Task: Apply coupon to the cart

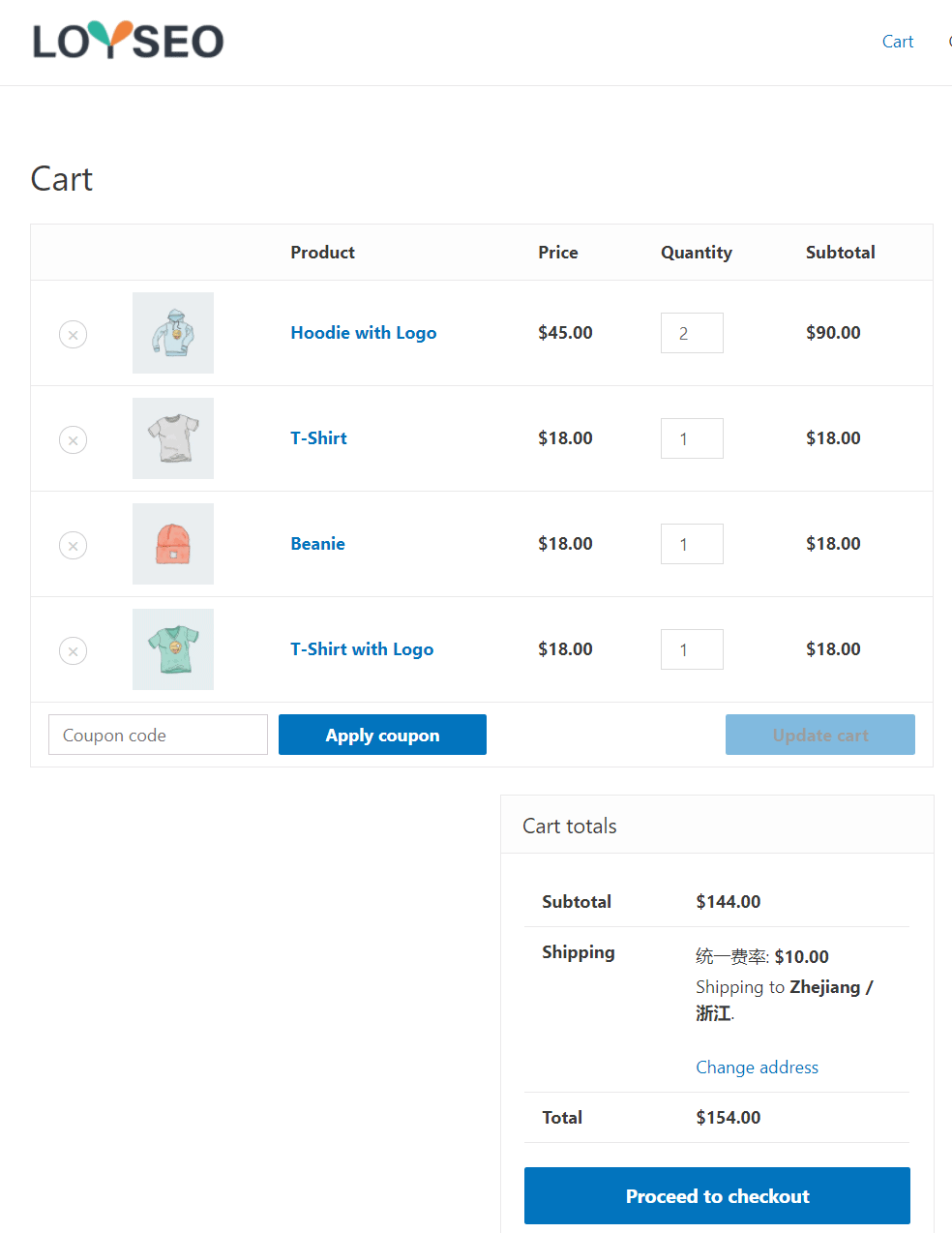Action: (x=382, y=735)
